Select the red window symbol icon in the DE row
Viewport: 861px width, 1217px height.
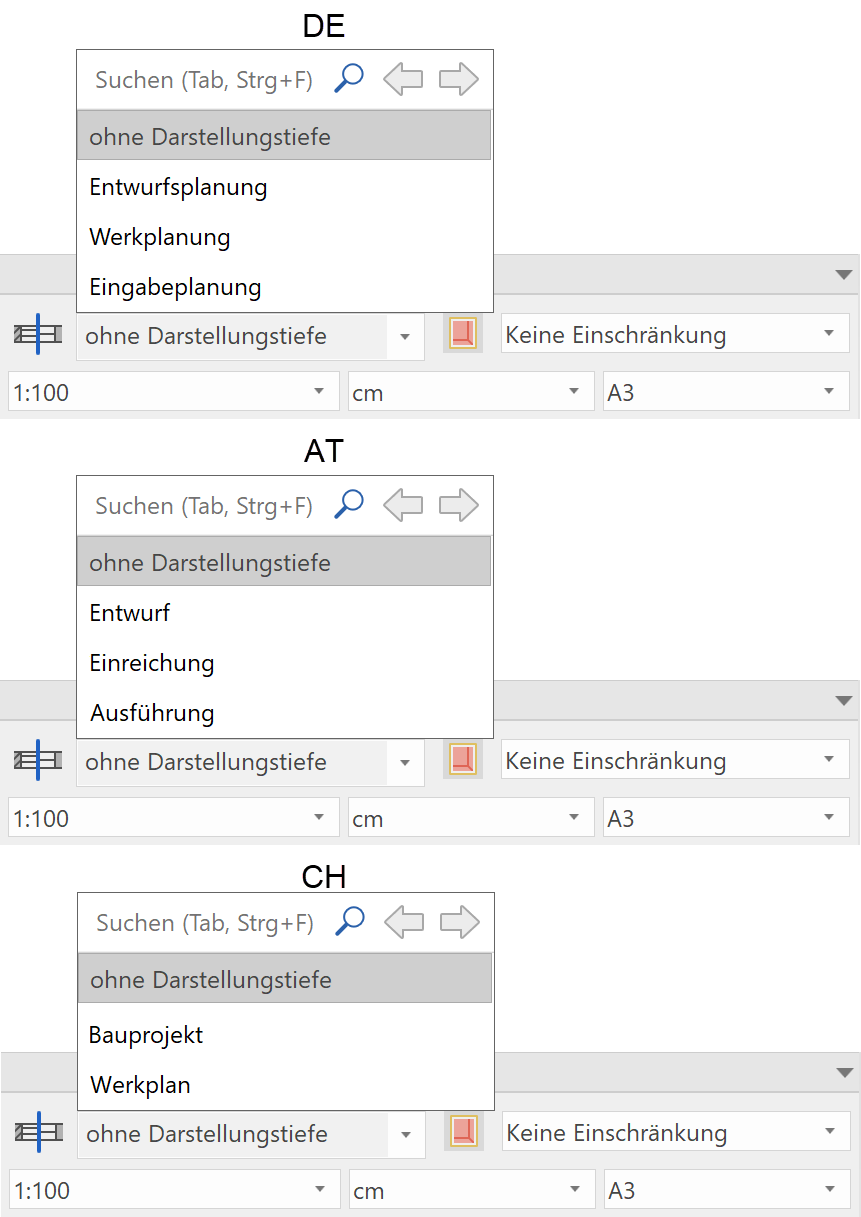tap(462, 333)
